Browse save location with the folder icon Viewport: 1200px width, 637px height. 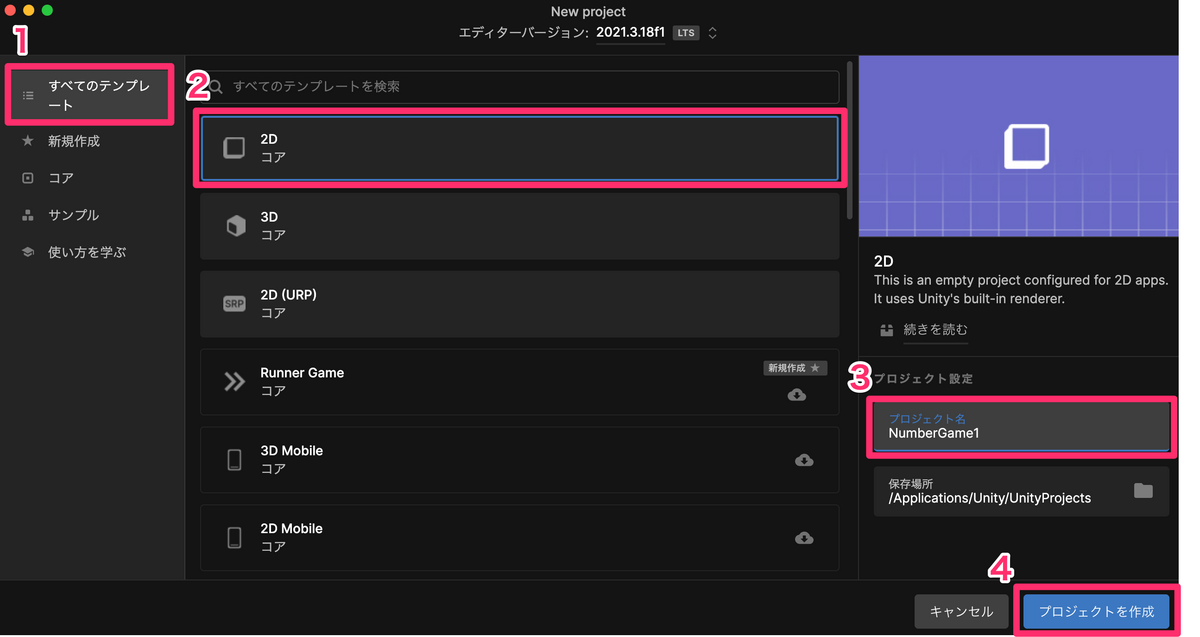point(1143,491)
